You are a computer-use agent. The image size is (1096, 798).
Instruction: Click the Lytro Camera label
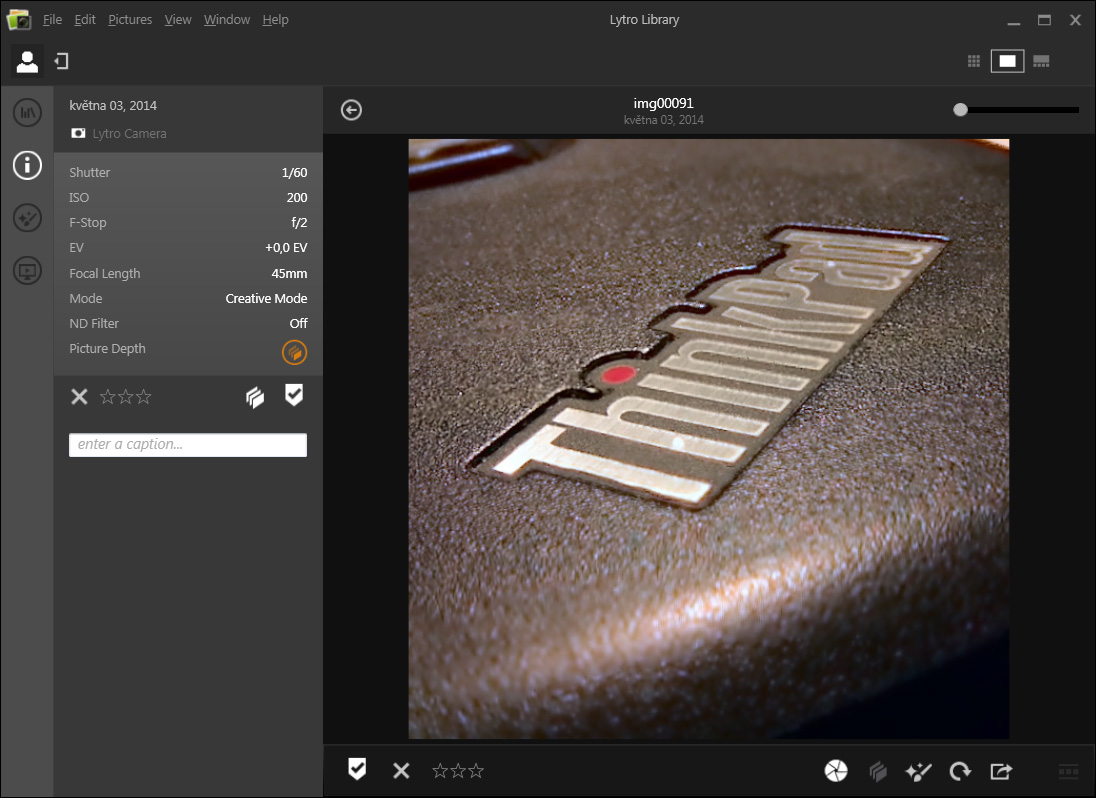click(129, 133)
